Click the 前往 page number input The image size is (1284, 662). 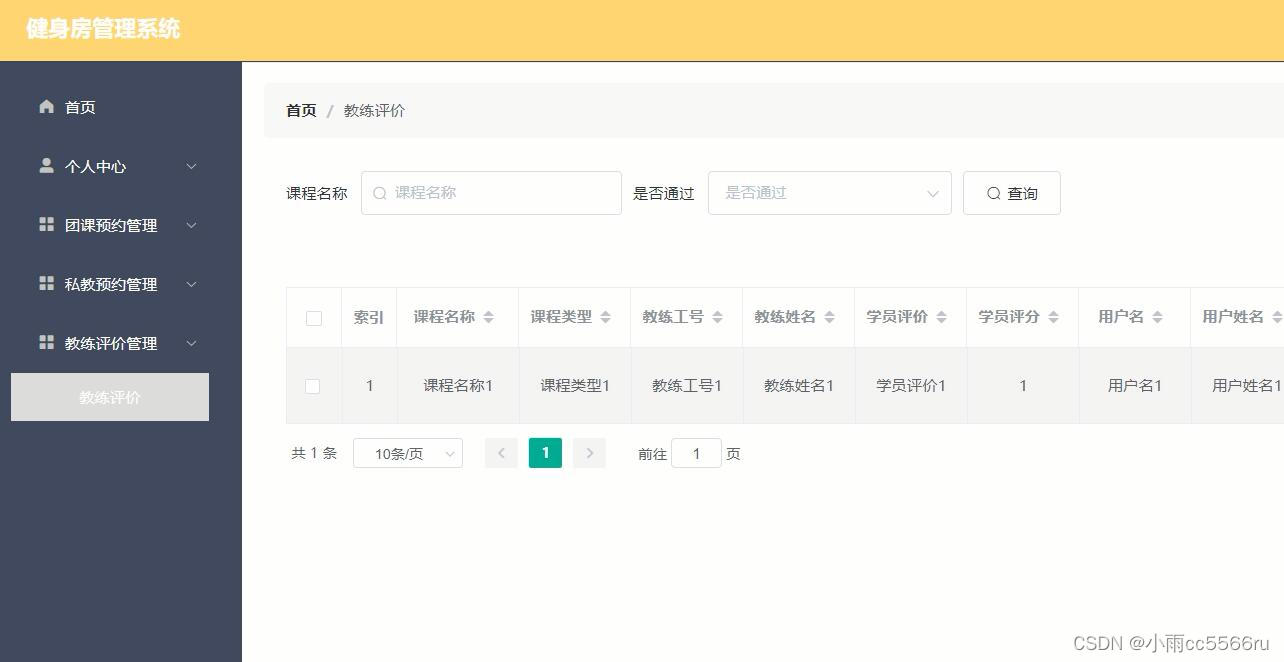pos(696,453)
